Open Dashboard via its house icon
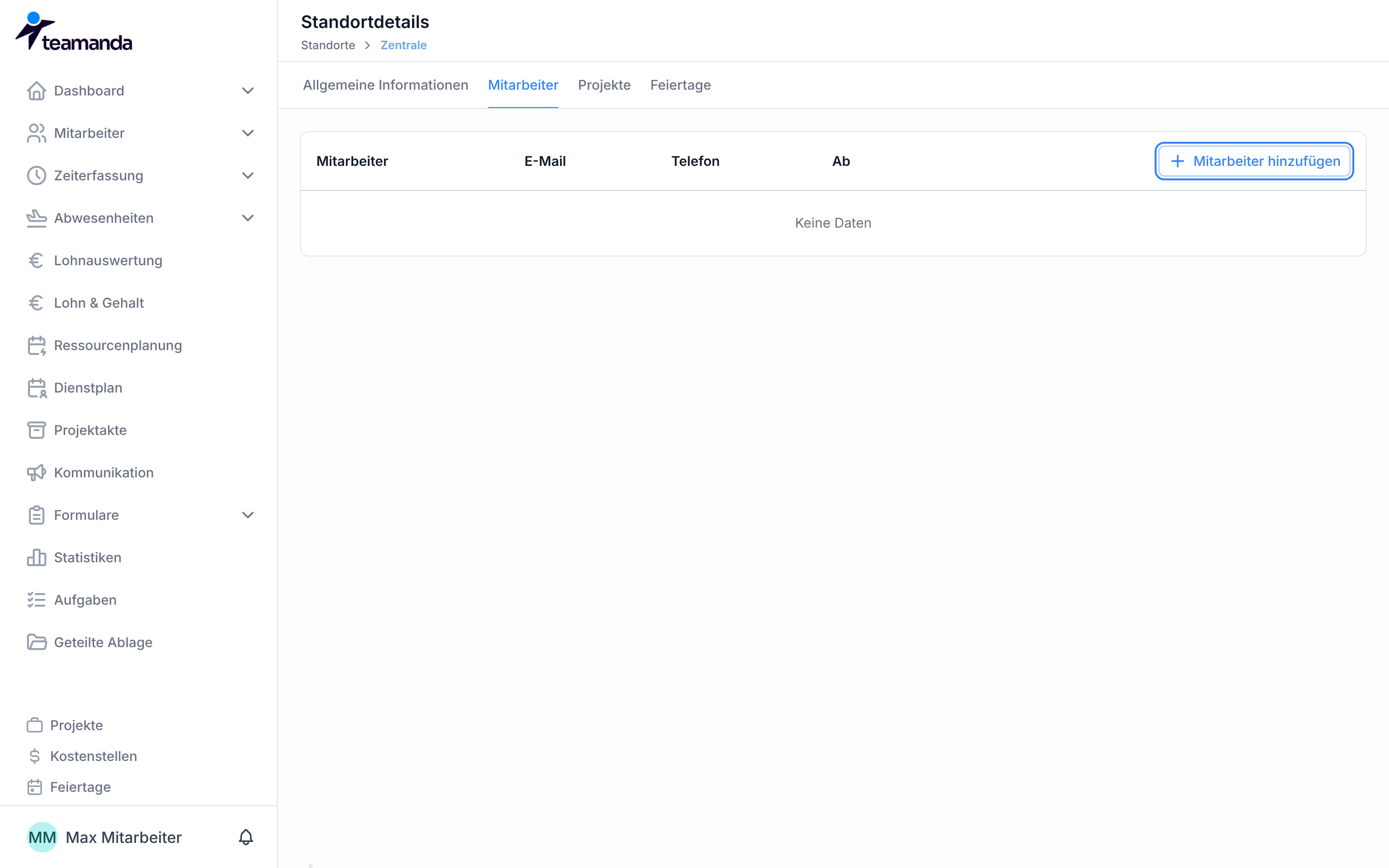 pos(36,91)
